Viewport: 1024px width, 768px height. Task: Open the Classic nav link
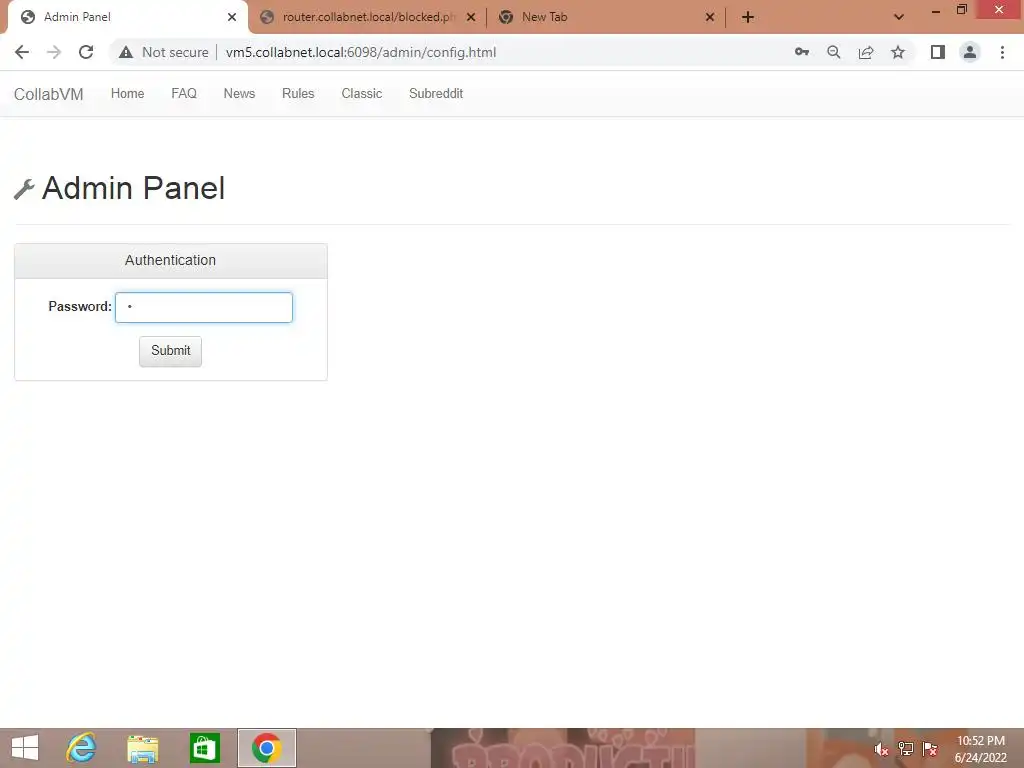point(361,93)
